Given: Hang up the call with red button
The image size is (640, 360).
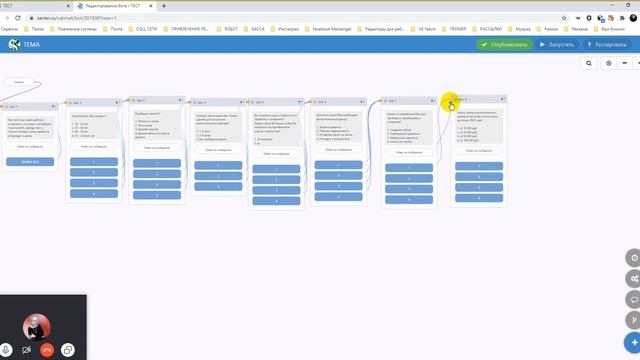Looking at the screenshot, I should point(47,350).
